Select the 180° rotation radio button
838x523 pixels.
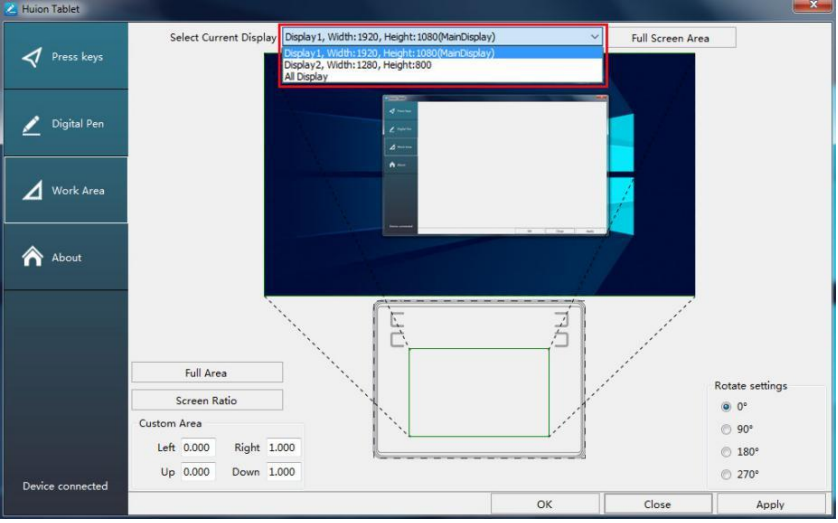tap(726, 452)
